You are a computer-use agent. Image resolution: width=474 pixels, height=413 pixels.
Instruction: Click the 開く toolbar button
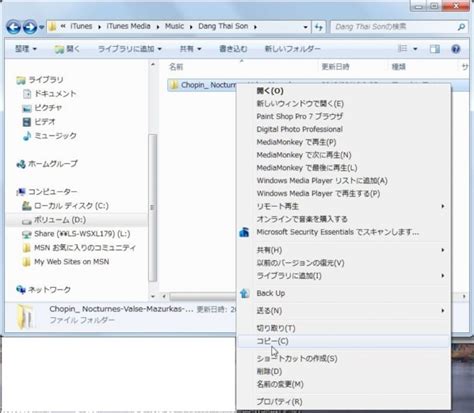[x=67, y=49]
